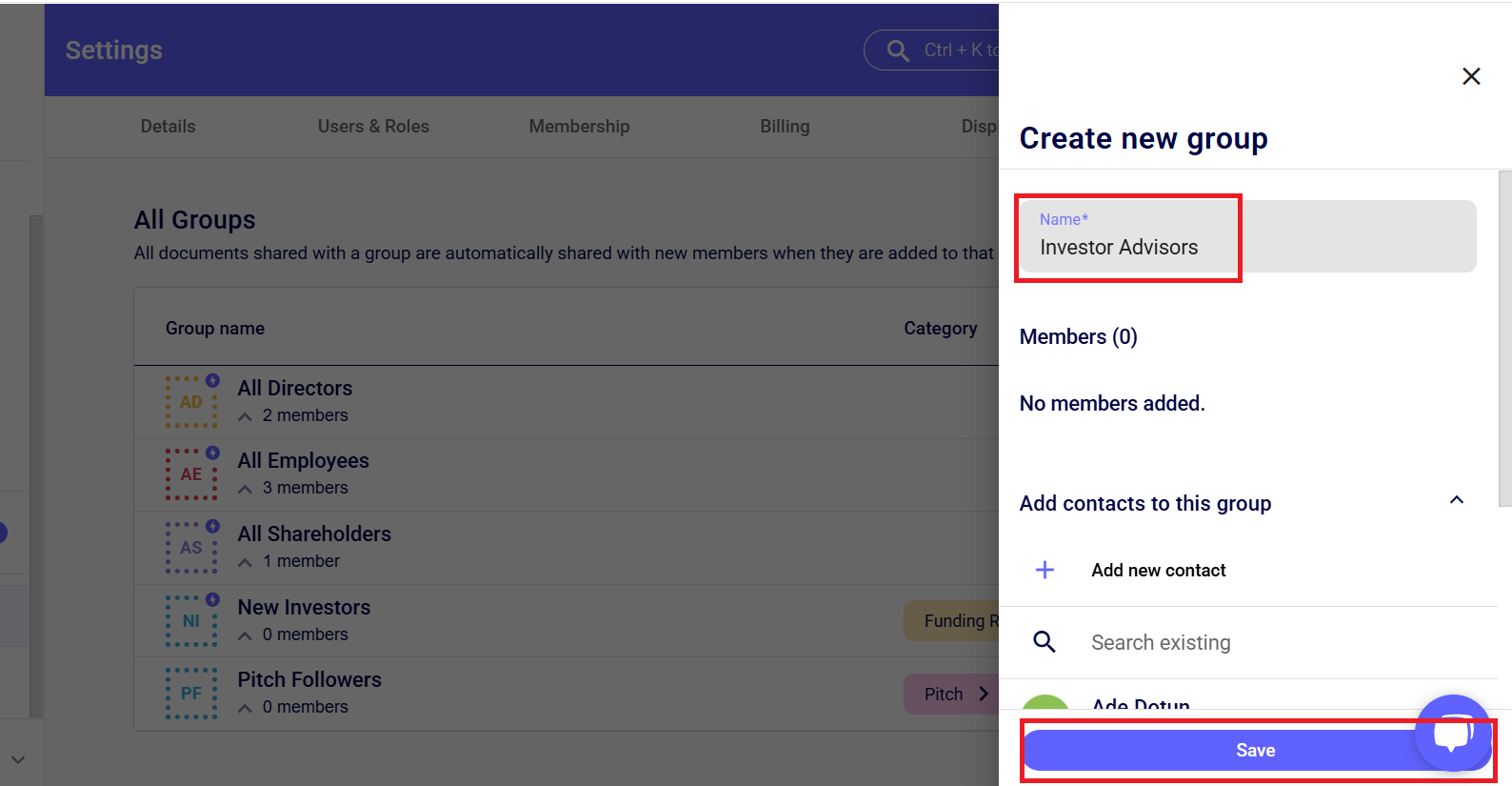Viewport: 1512px width, 786px height.
Task: Close the Create new group panel
Action: tap(1471, 76)
